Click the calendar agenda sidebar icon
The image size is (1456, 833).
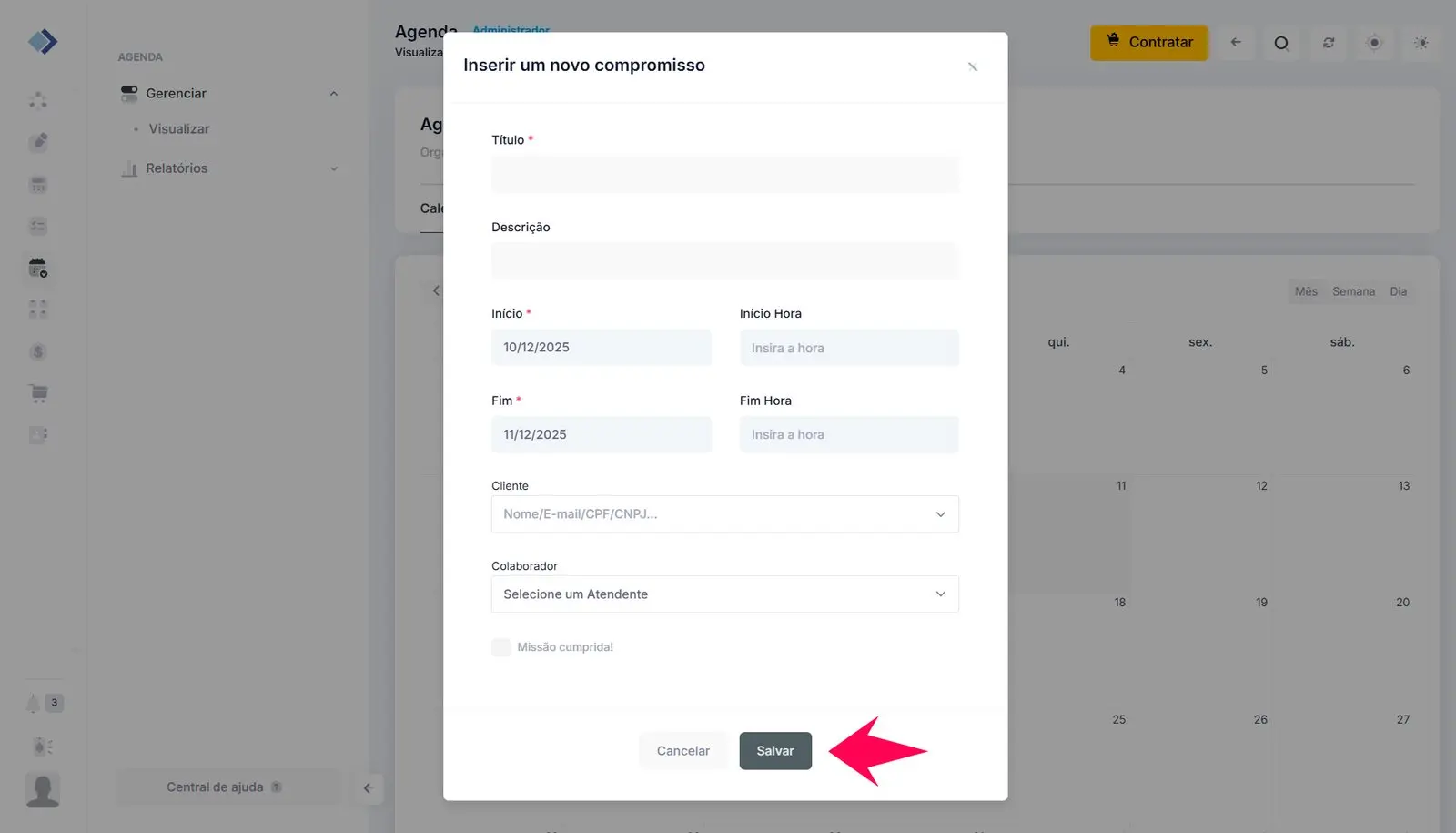[38, 269]
